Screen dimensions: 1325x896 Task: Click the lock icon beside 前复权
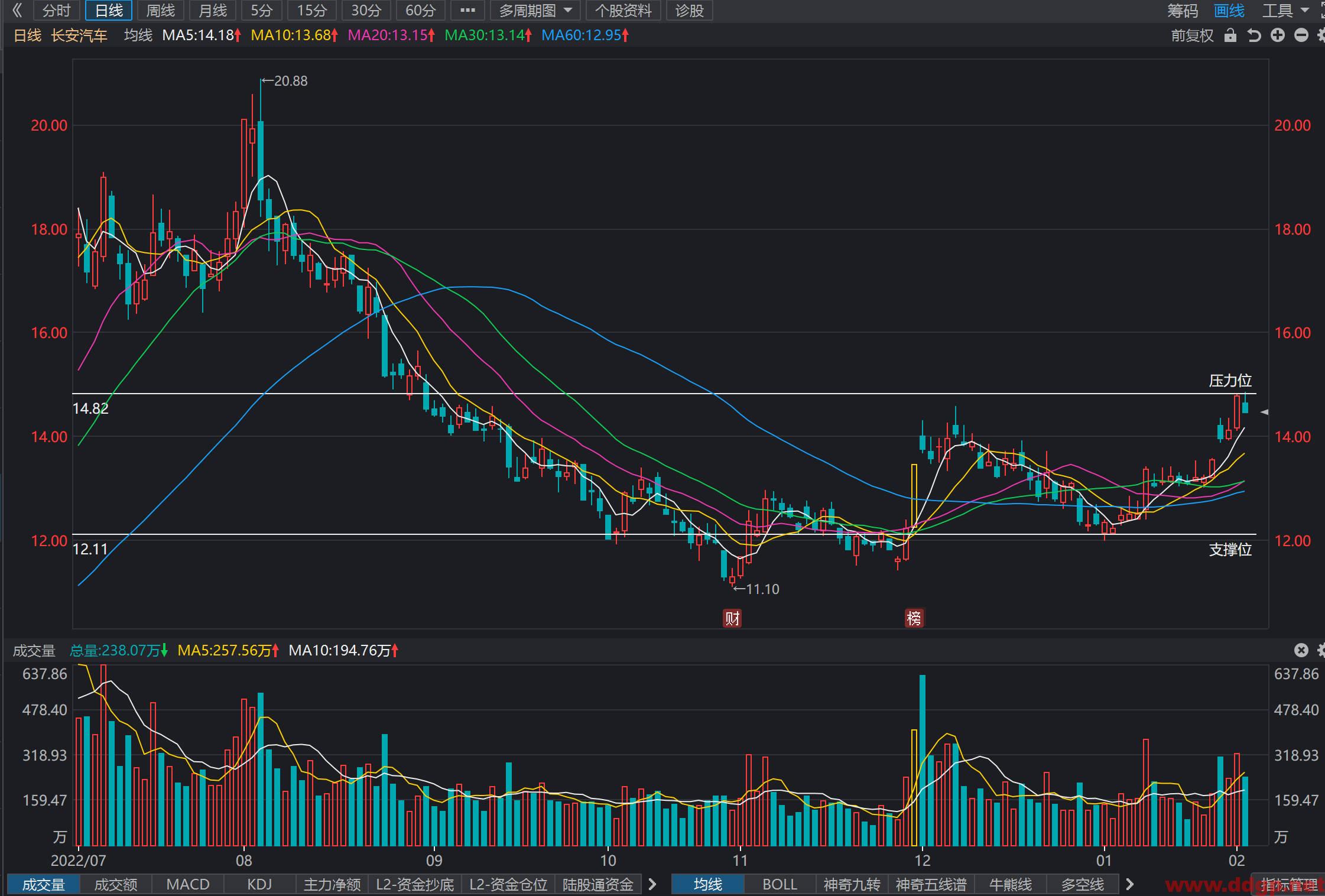(1230, 35)
